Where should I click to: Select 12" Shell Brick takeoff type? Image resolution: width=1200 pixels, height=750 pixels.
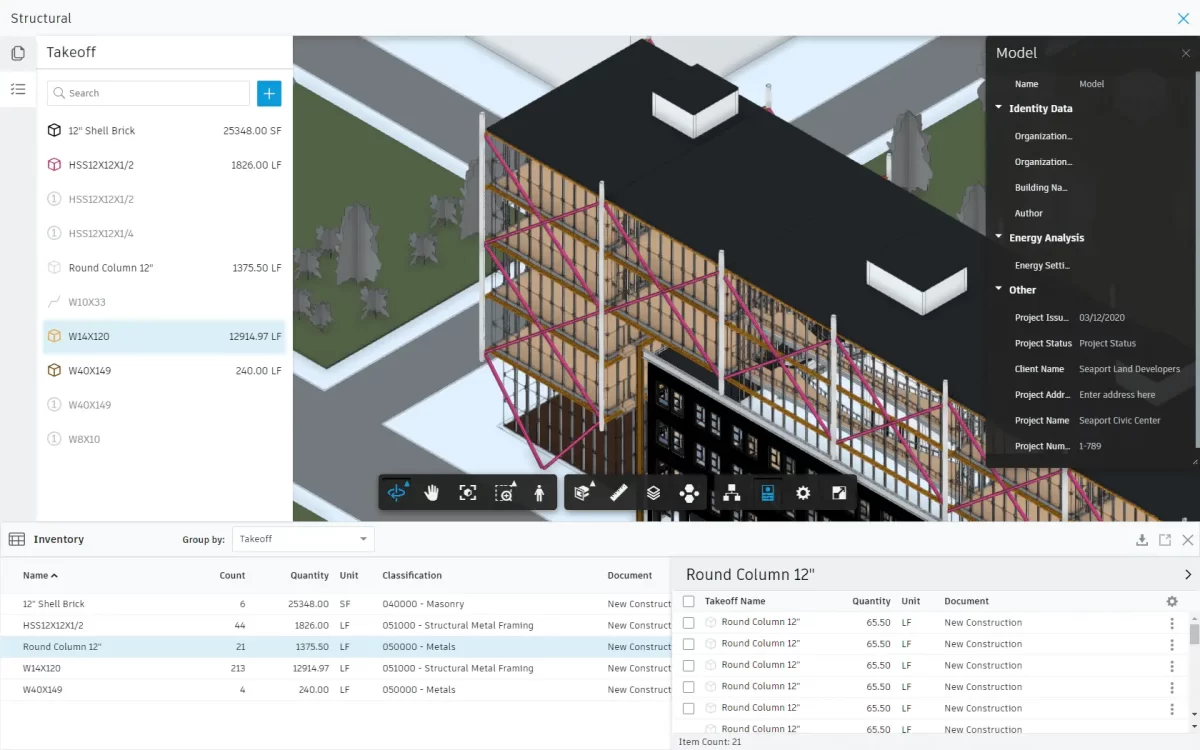coord(165,130)
